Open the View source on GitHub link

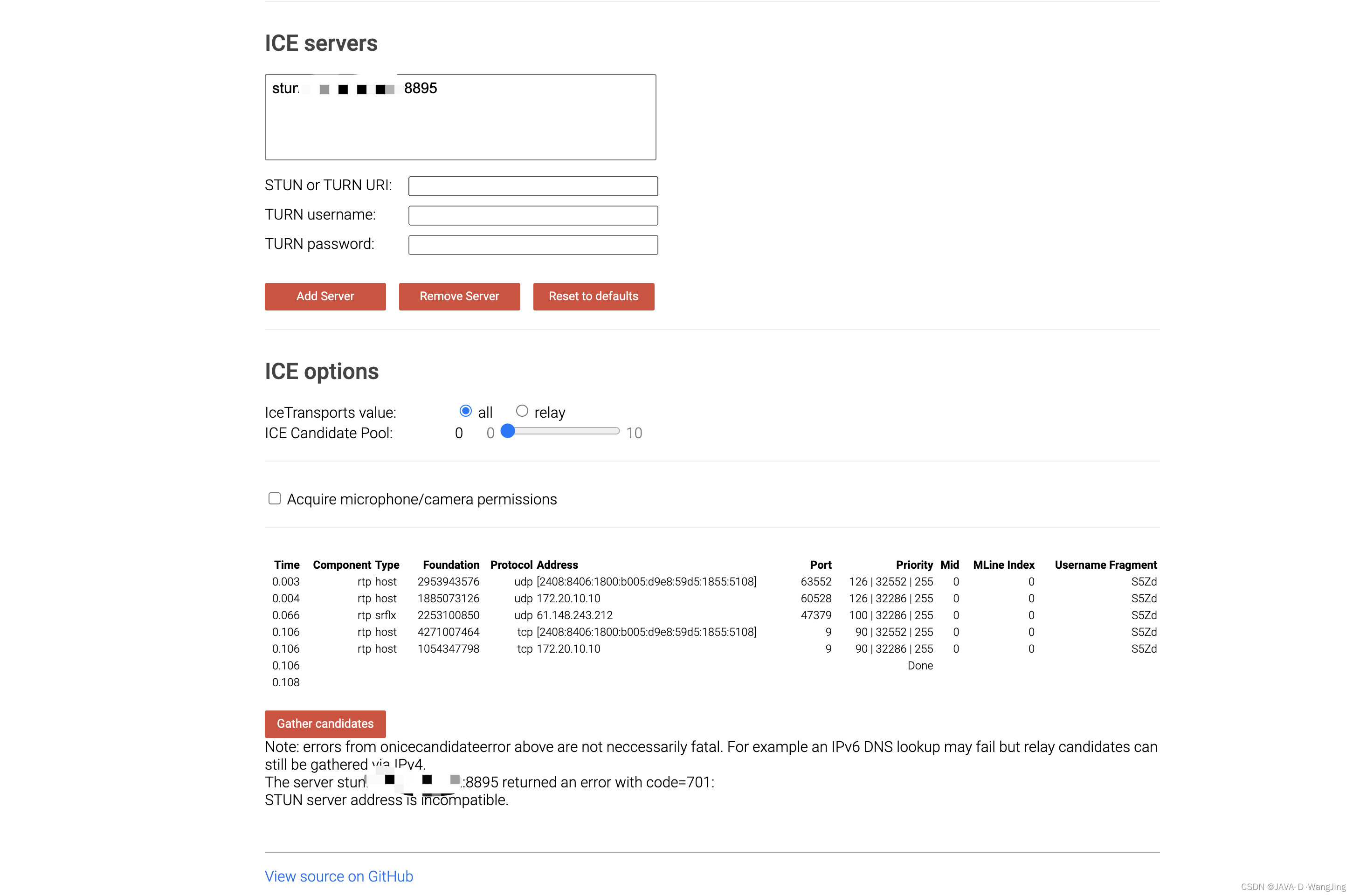pos(338,875)
